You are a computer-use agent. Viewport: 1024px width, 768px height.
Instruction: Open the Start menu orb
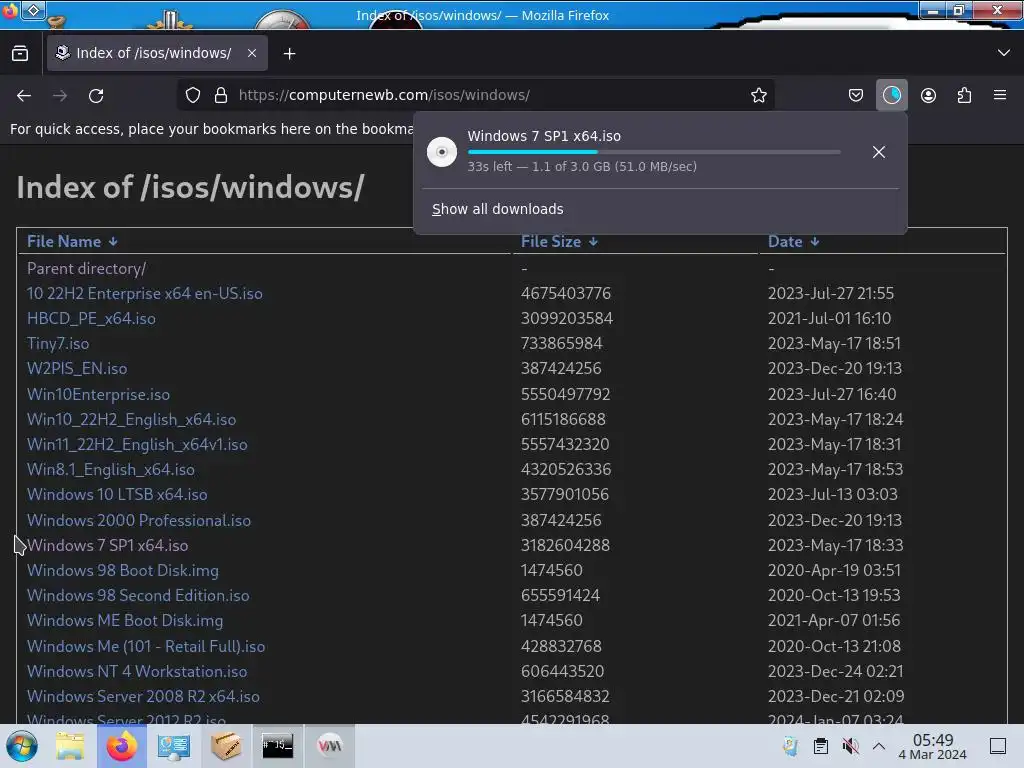click(x=22, y=746)
